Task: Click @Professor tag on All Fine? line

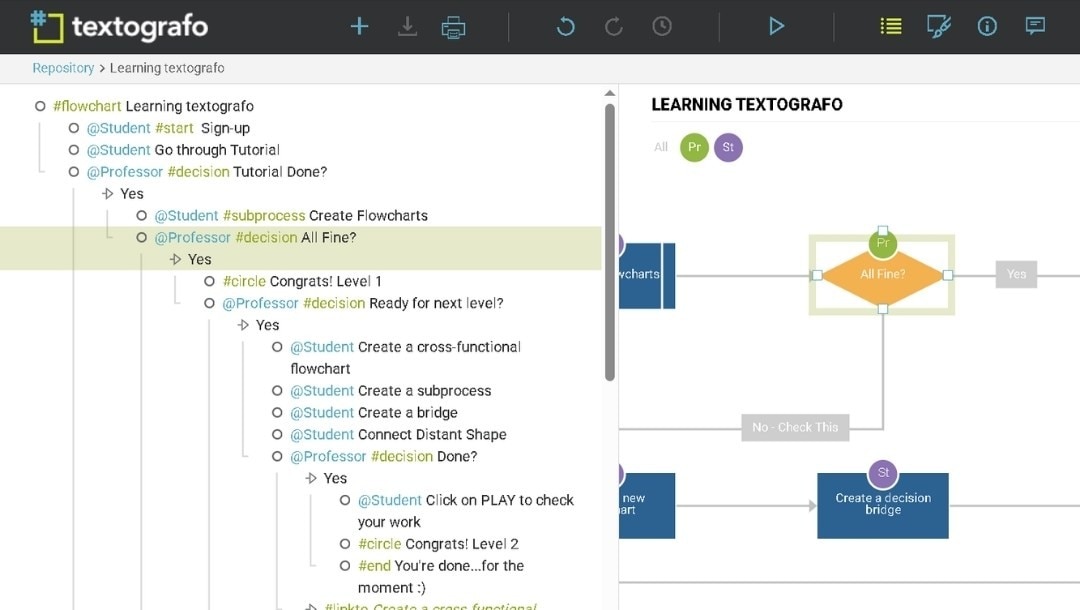Action: (192, 238)
